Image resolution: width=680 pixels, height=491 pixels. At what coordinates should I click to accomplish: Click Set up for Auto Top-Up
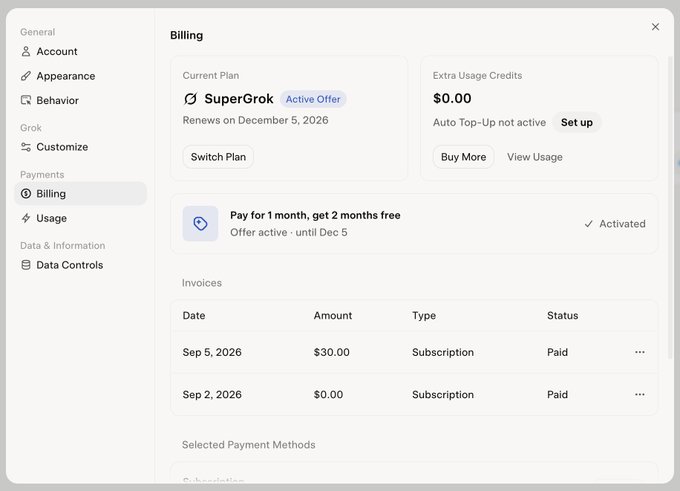577,122
